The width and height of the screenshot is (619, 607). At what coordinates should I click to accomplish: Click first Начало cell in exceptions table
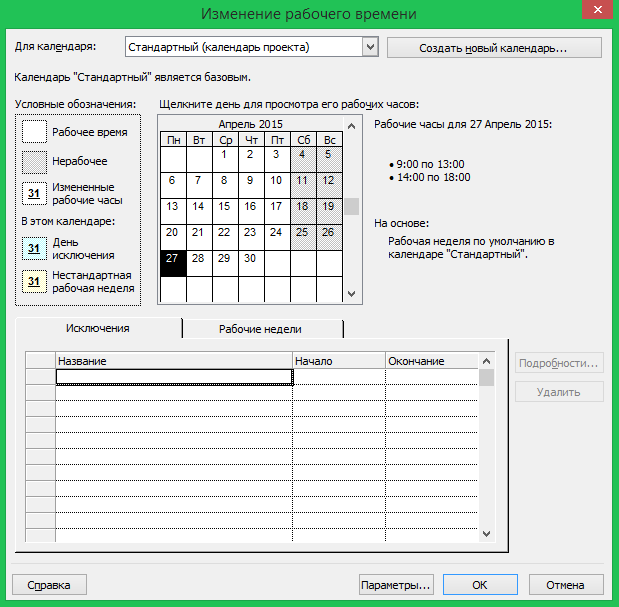click(338, 377)
